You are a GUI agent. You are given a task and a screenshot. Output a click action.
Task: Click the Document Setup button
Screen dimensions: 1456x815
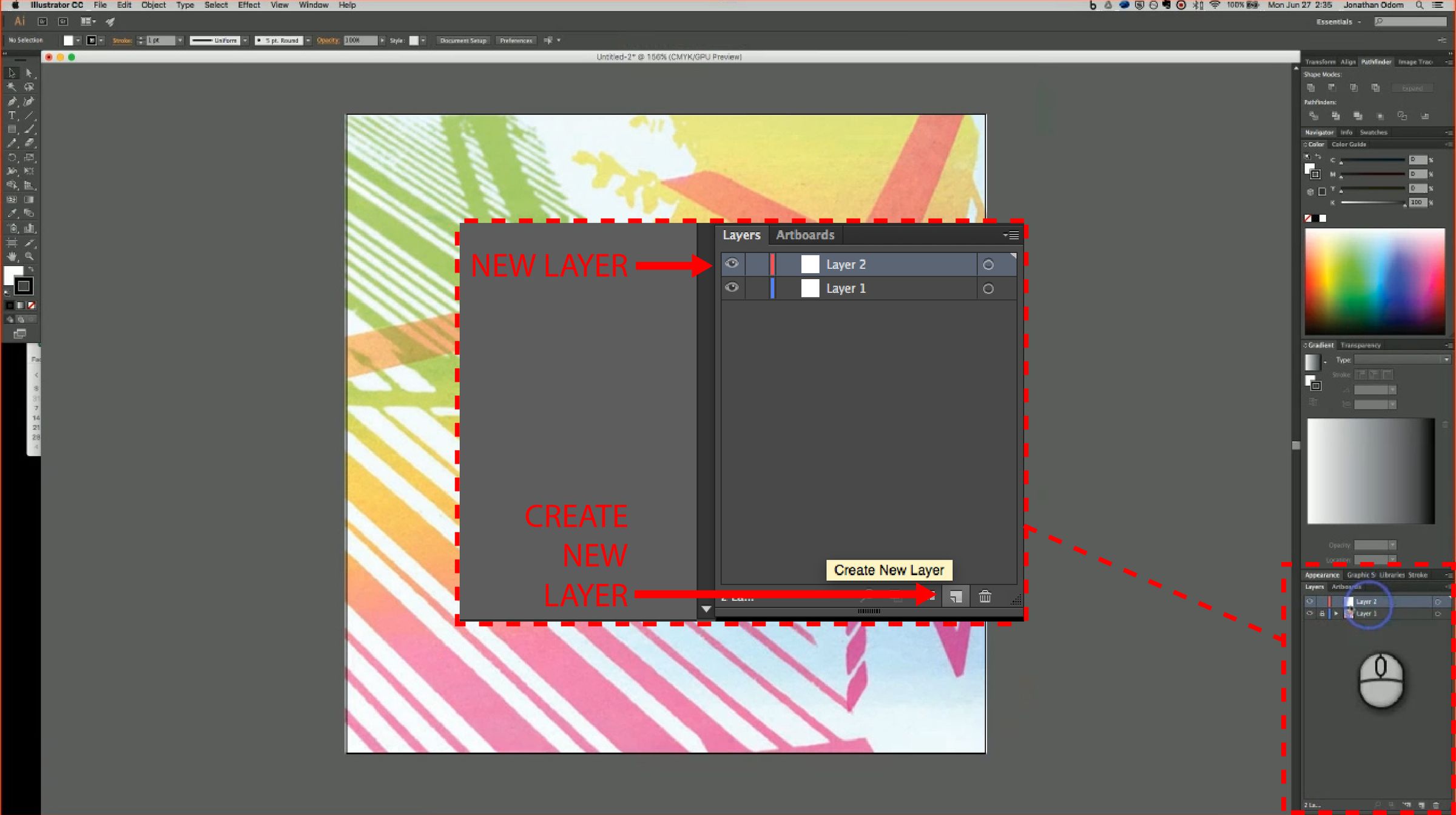click(x=463, y=41)
